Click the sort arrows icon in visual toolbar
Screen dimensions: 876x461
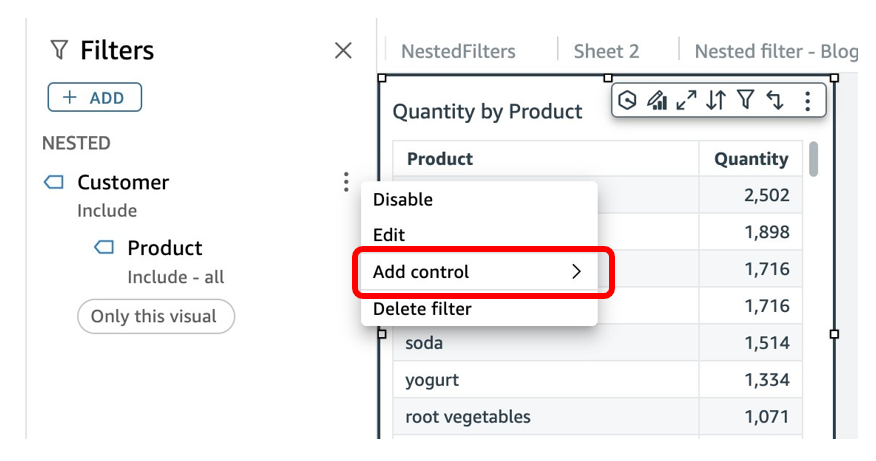coord(716,100)
